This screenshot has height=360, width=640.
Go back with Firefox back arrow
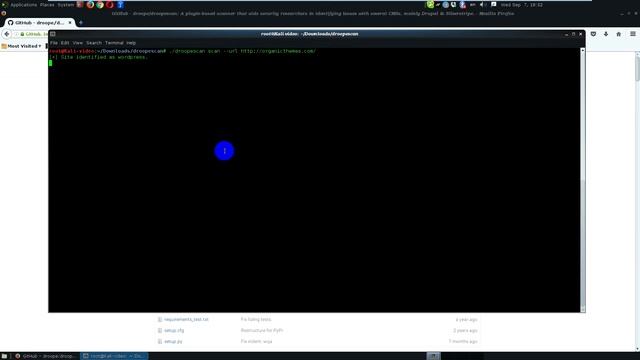coord(7,34)
